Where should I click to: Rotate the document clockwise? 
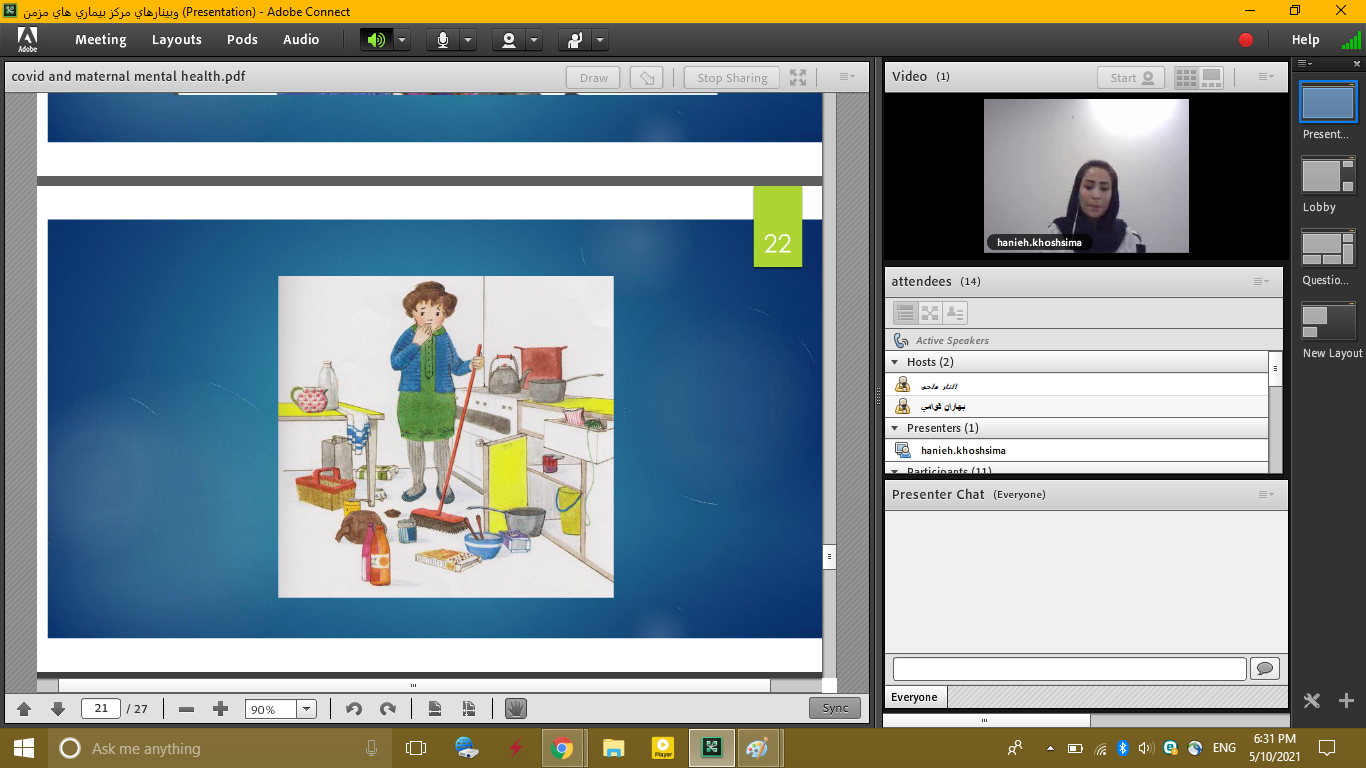click(388, 709)
